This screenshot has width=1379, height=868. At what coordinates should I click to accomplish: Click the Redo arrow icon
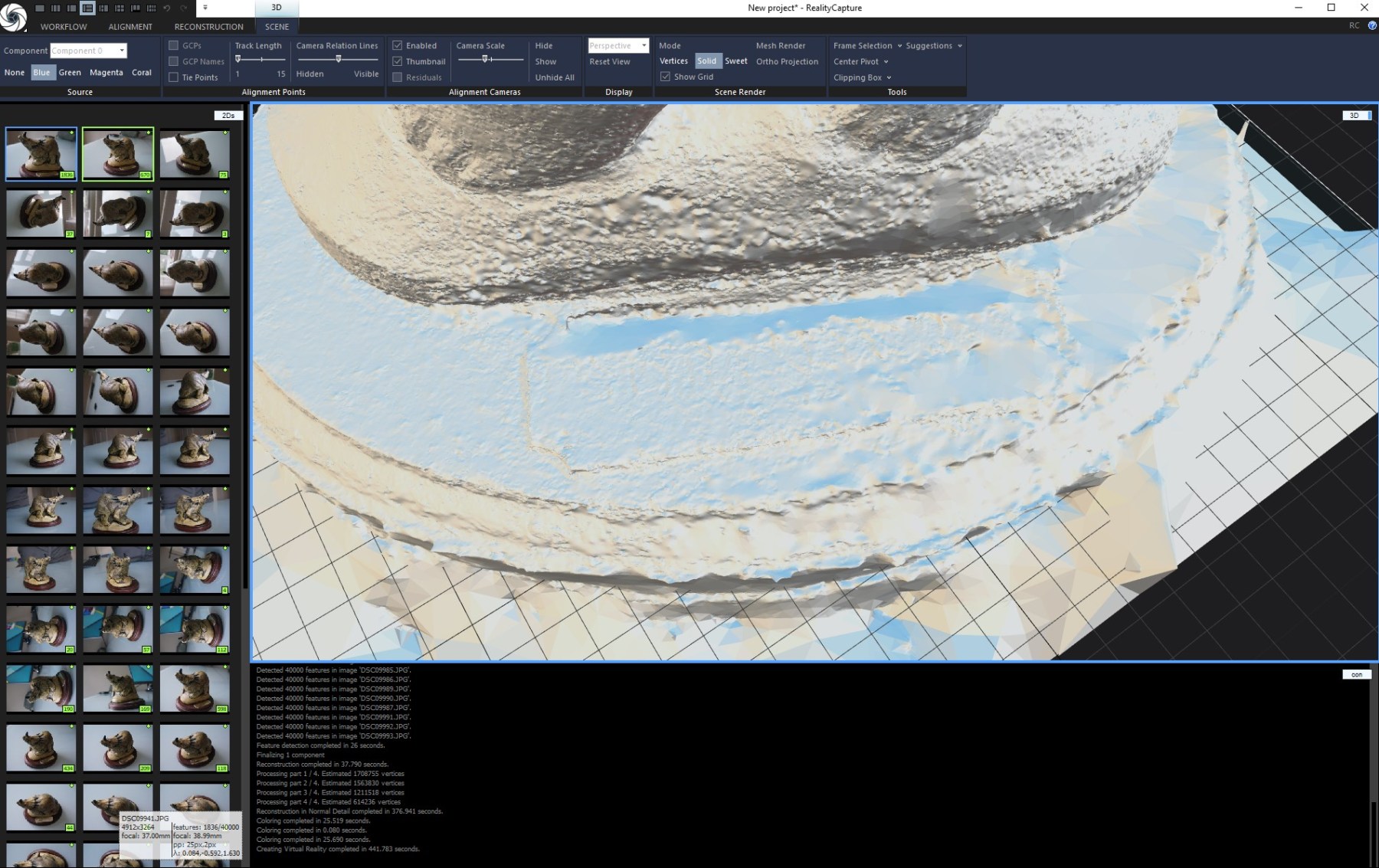pyautogui.click(x=183, y=8)
